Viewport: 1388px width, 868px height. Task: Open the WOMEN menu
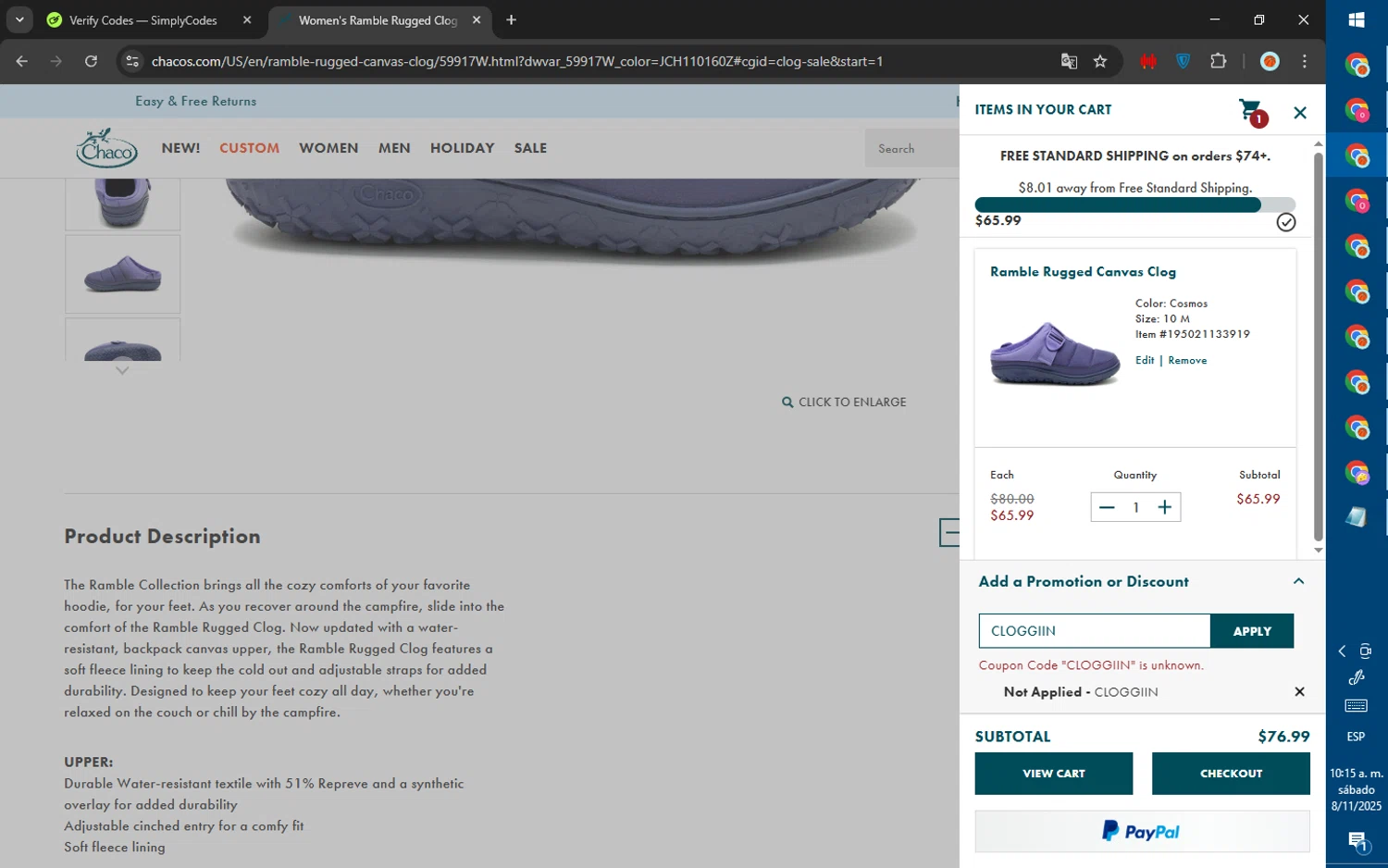pos(328,148)
